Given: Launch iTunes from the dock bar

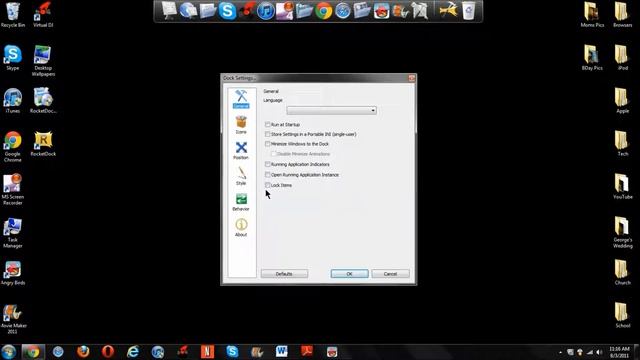Looking at the screenshot, I should pyautogui.click(x=266, y=11).
